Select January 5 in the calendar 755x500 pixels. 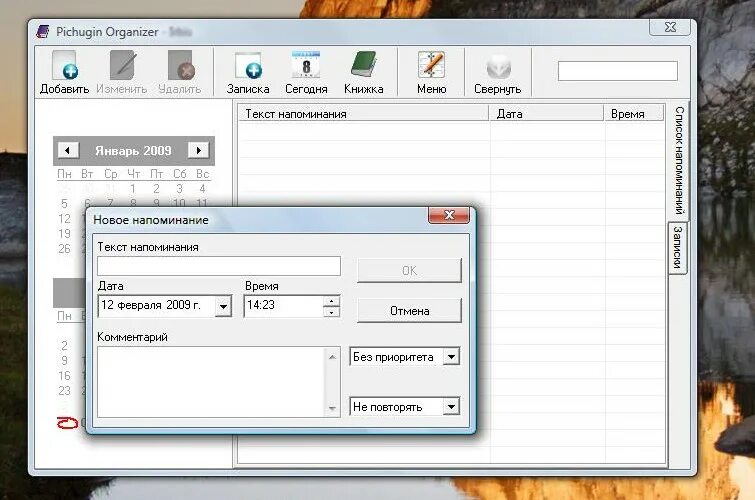(x=64, y=203)
